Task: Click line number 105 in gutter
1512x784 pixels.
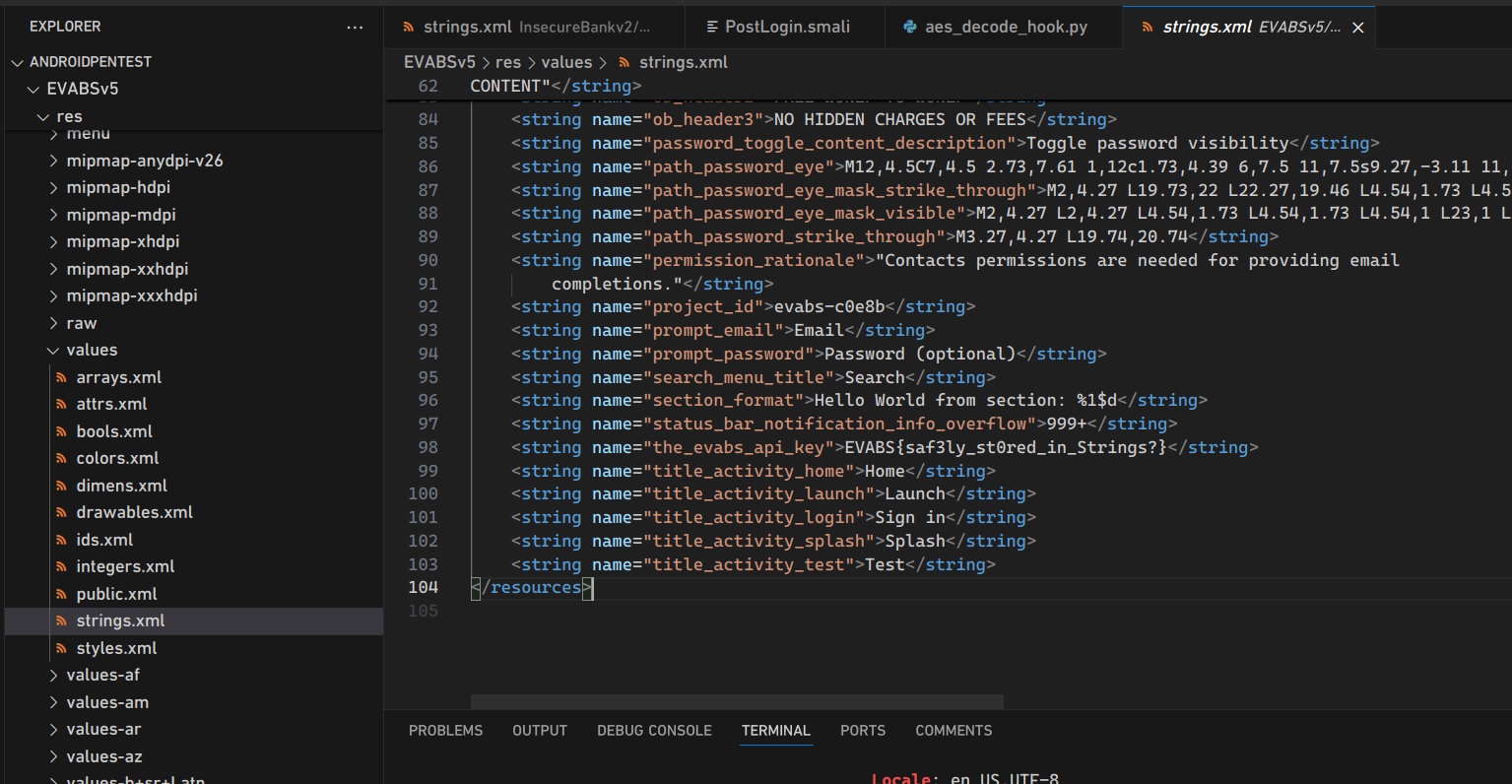Action: tap(423, 612)
